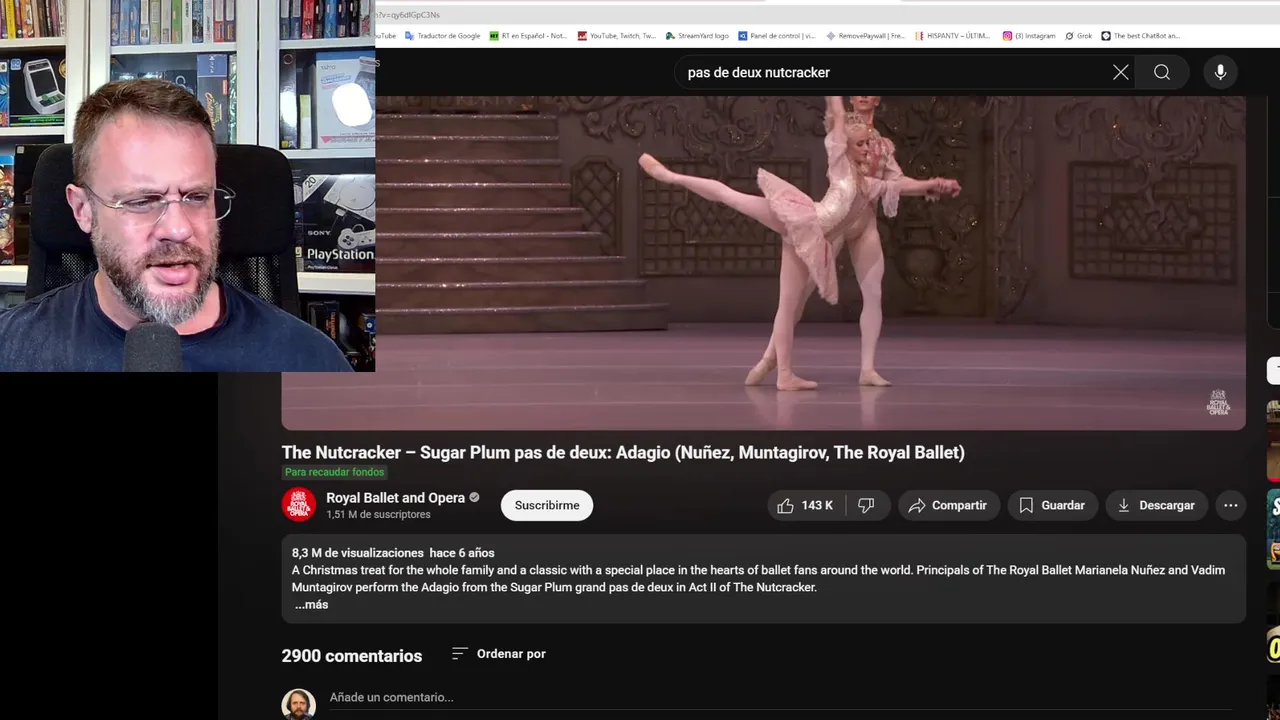Open the Traductor de Google bookmark

pyautogui.click(x=442, y=36)
